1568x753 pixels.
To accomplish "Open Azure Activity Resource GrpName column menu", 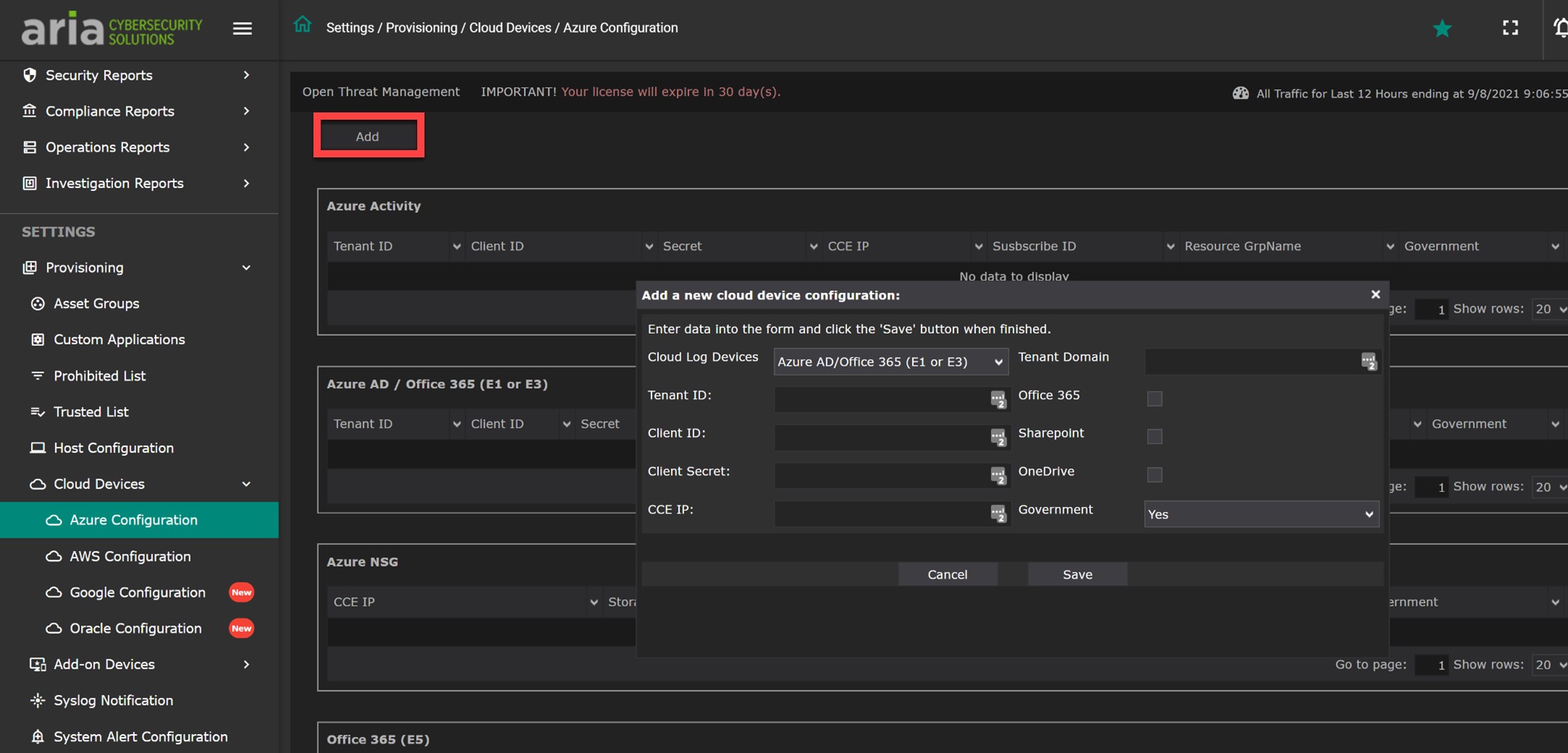I will [x=1390, y=247].
